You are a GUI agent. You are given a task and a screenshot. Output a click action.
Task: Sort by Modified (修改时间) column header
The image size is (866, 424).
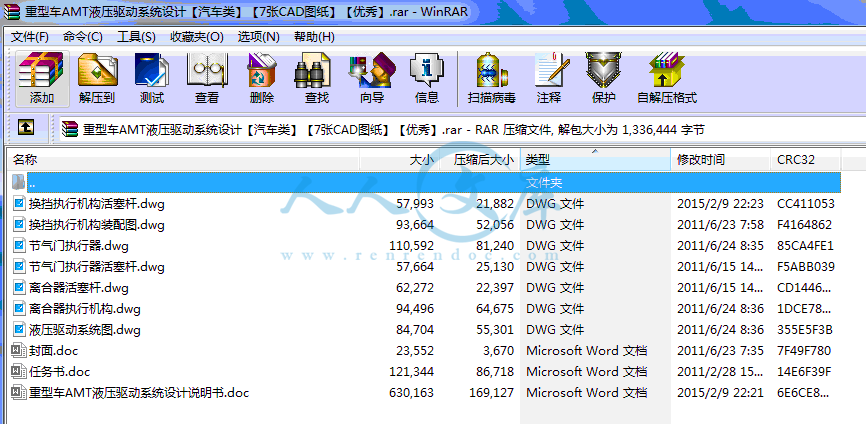721,160
